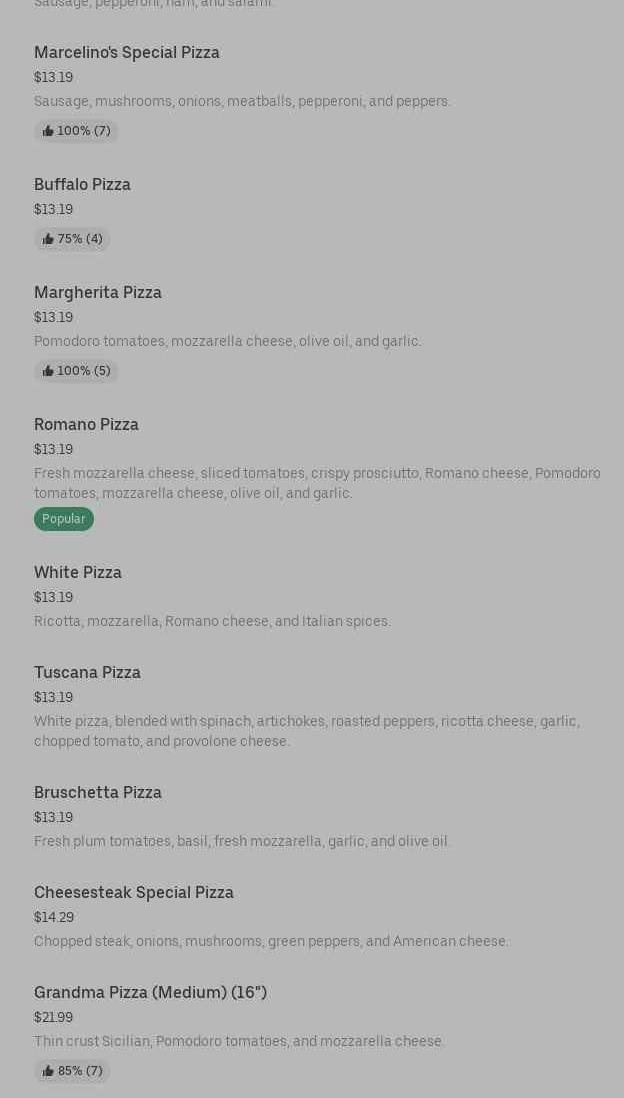Viewport: 624px width, 1098px height.
Task: Click thumbs-up icon under Buffalo Pizza
Action: click(x=48, y=239)
